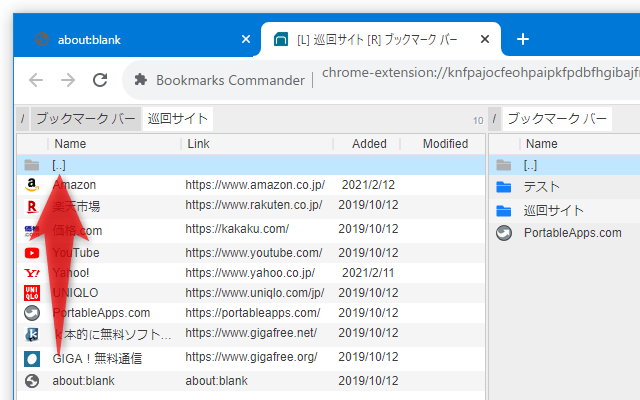Click the extension puzzle icon in address bar
Image resolution: width=640 pixels, height=400 pixels.
(141, 80)
